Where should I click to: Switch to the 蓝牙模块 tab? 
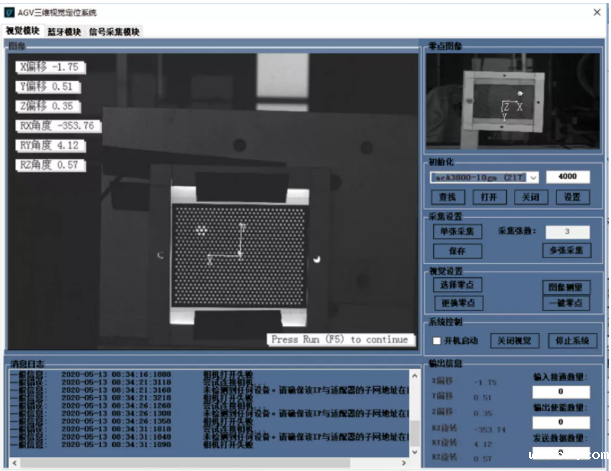(64, 32)
